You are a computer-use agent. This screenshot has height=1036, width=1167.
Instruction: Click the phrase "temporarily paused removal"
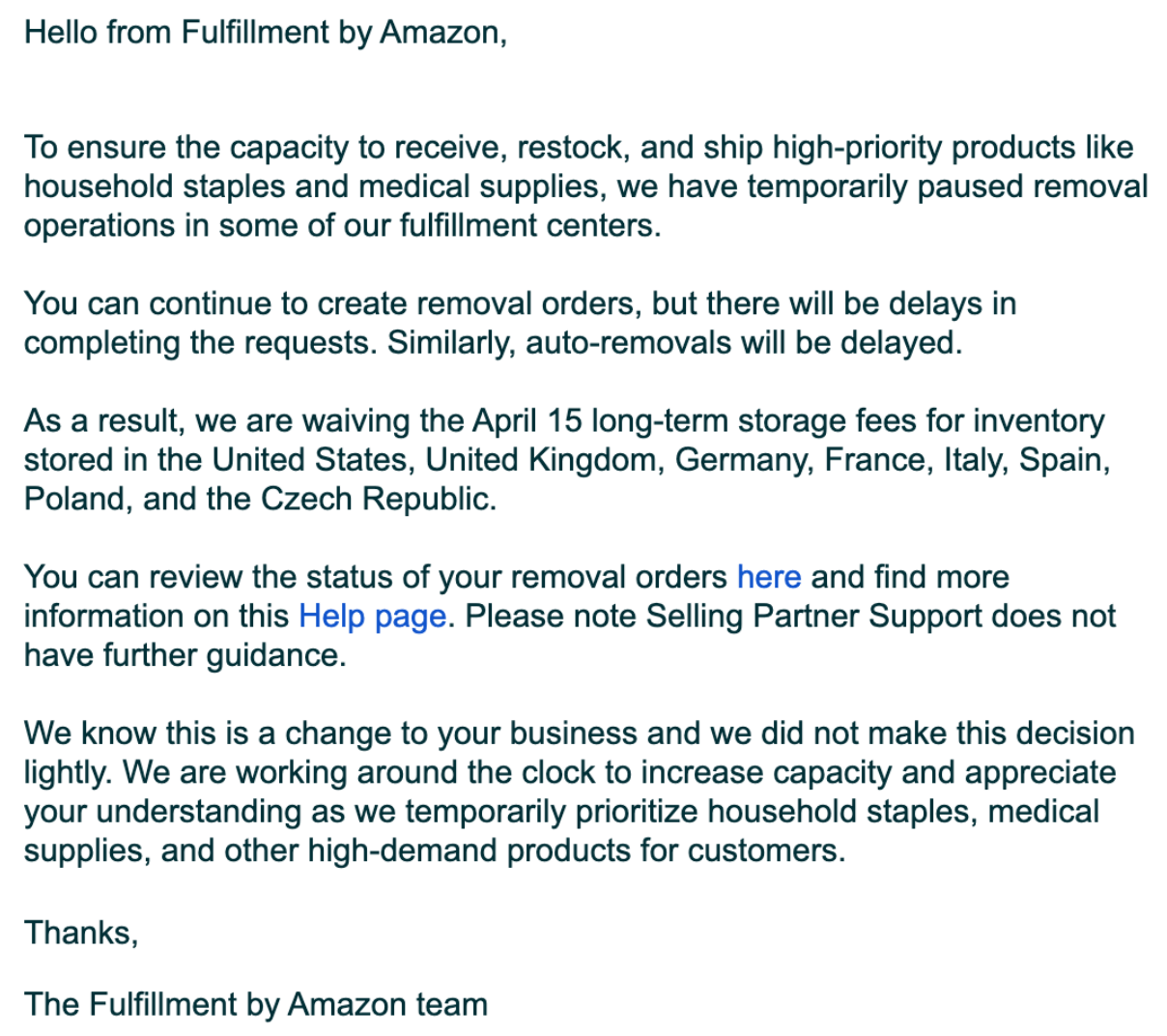click(948, 187)
